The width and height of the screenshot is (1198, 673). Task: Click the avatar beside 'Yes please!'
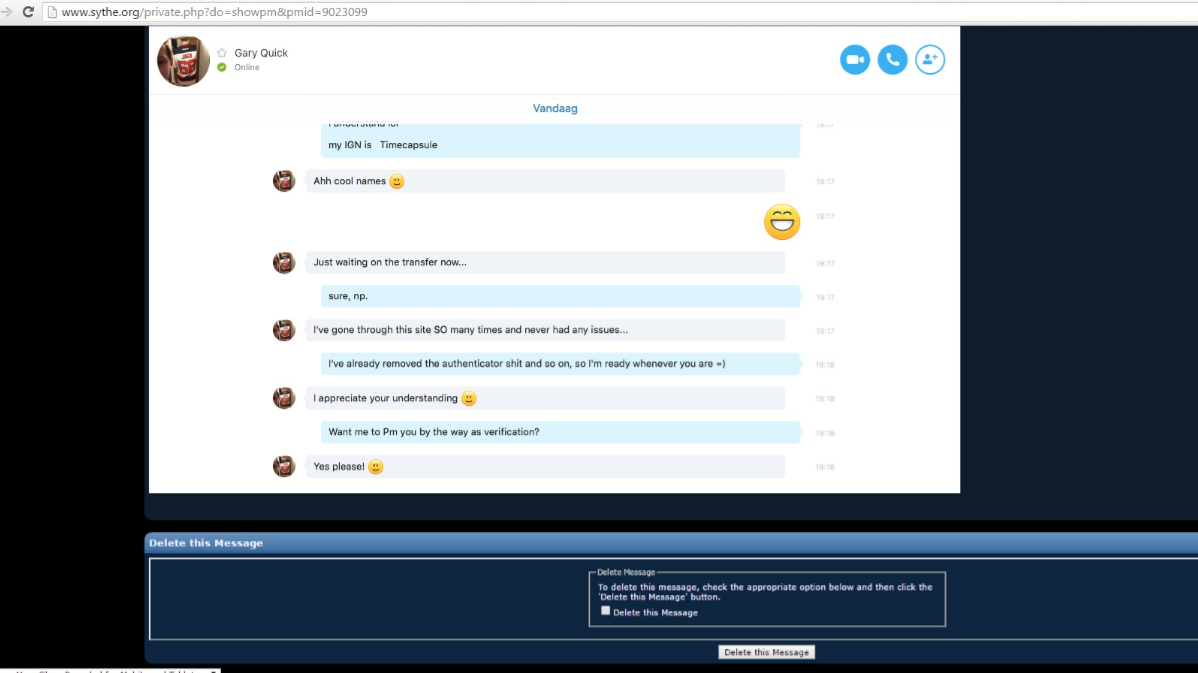(x=284, y=466)
